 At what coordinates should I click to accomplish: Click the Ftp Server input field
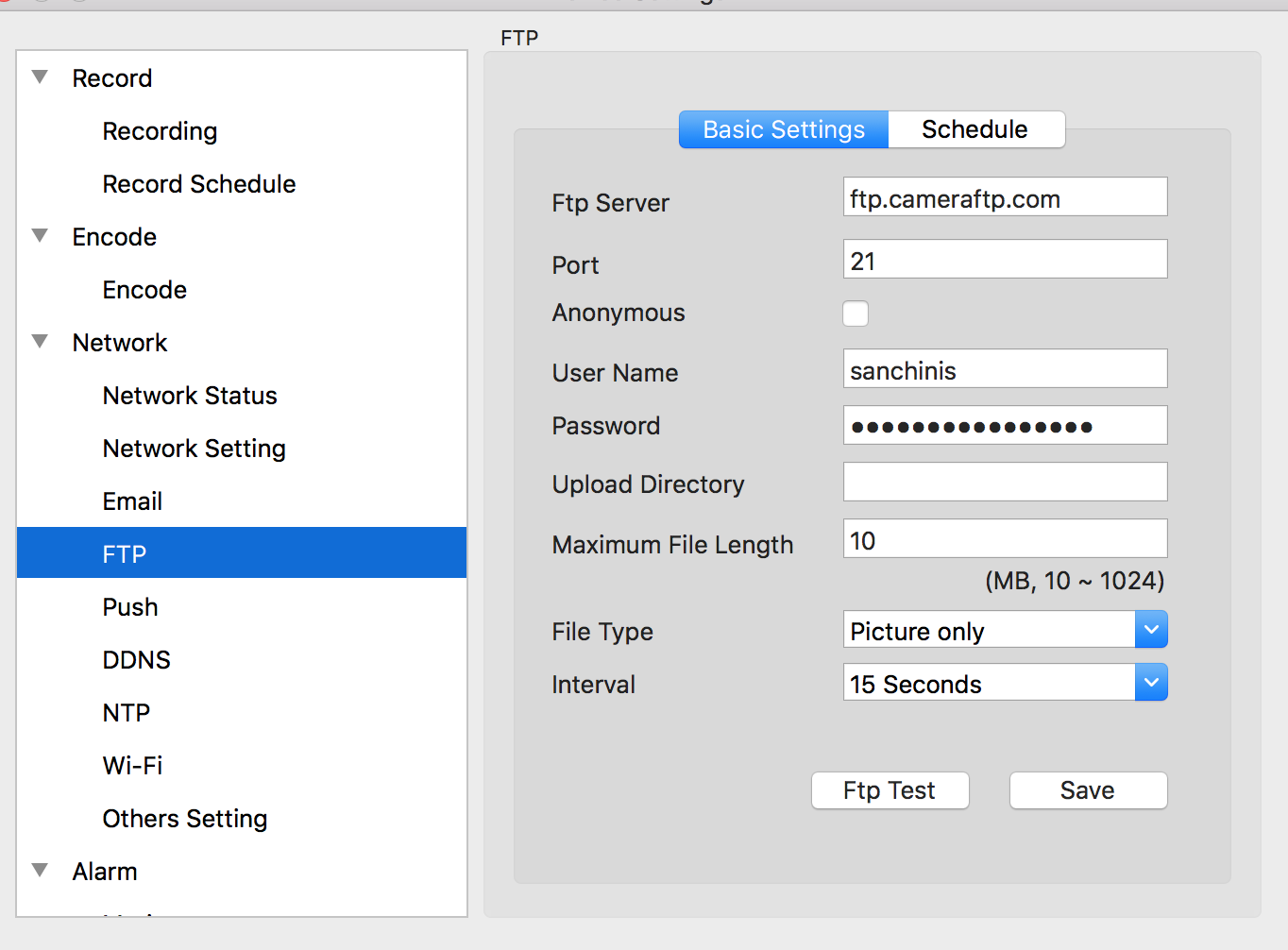point(1005,197)
